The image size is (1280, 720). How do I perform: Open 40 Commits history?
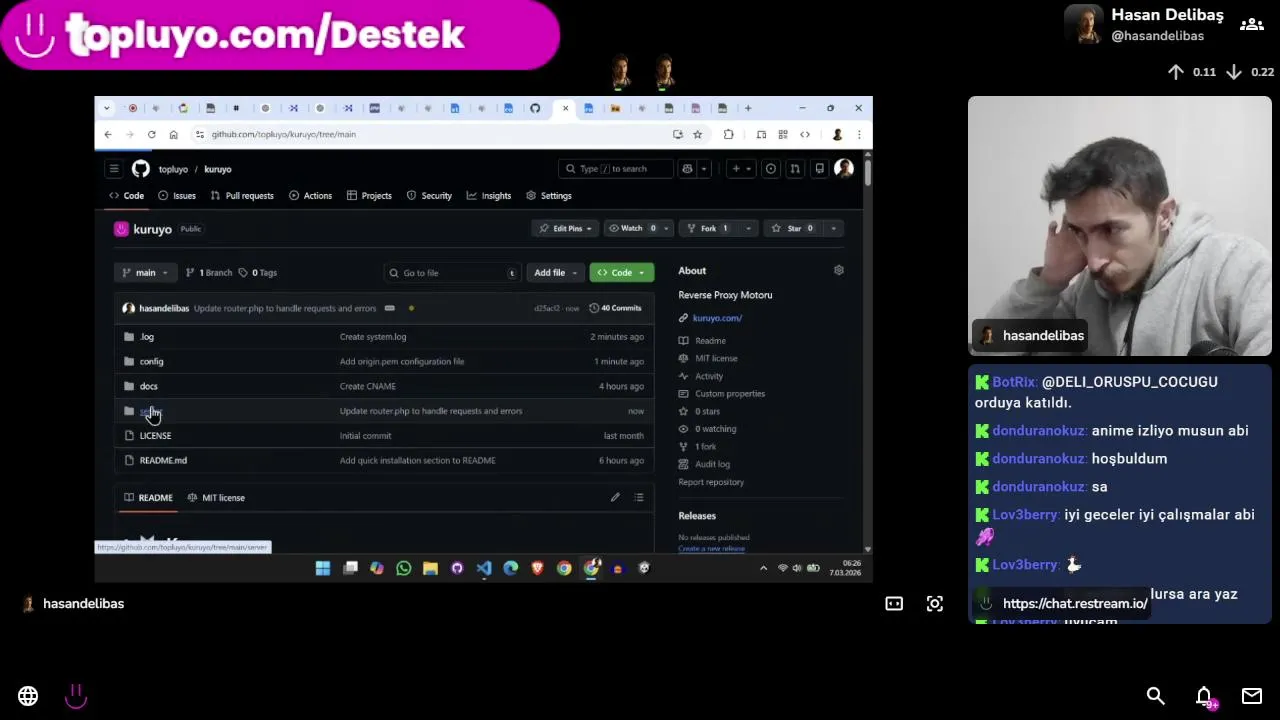pyautogui.click(x=615, y=308)
